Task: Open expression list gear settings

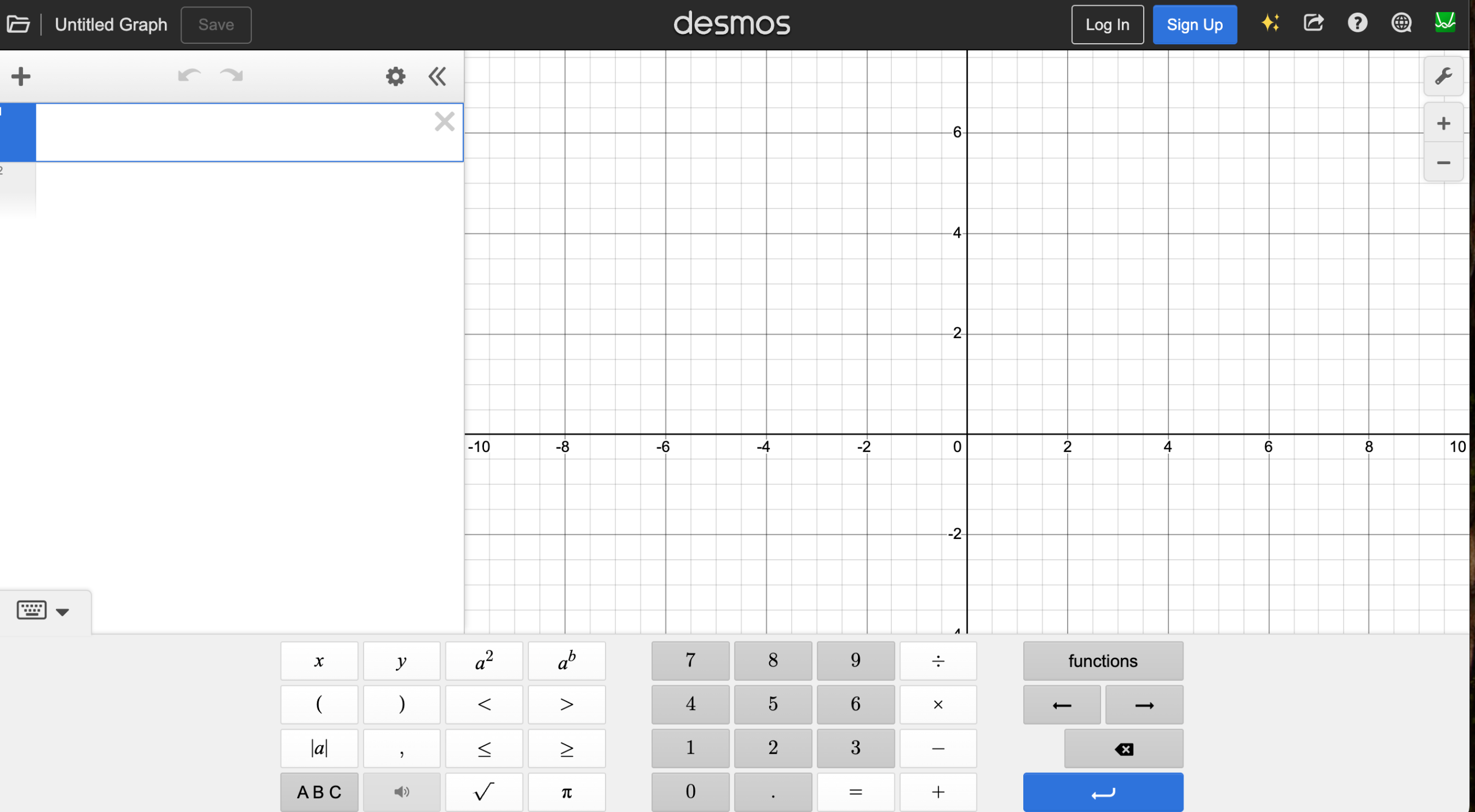Action: pos(395,76)
